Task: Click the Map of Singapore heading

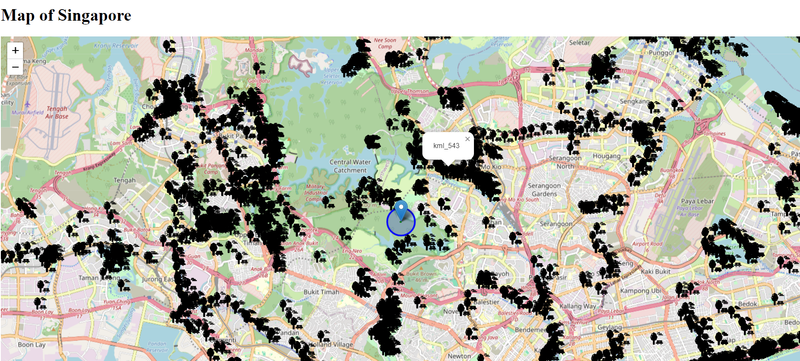Action: point(66,15)
